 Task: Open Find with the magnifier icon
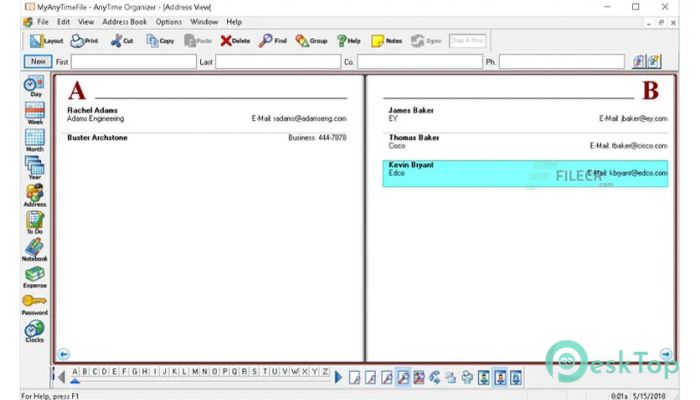pyautogui.click(x=272, y=41)
